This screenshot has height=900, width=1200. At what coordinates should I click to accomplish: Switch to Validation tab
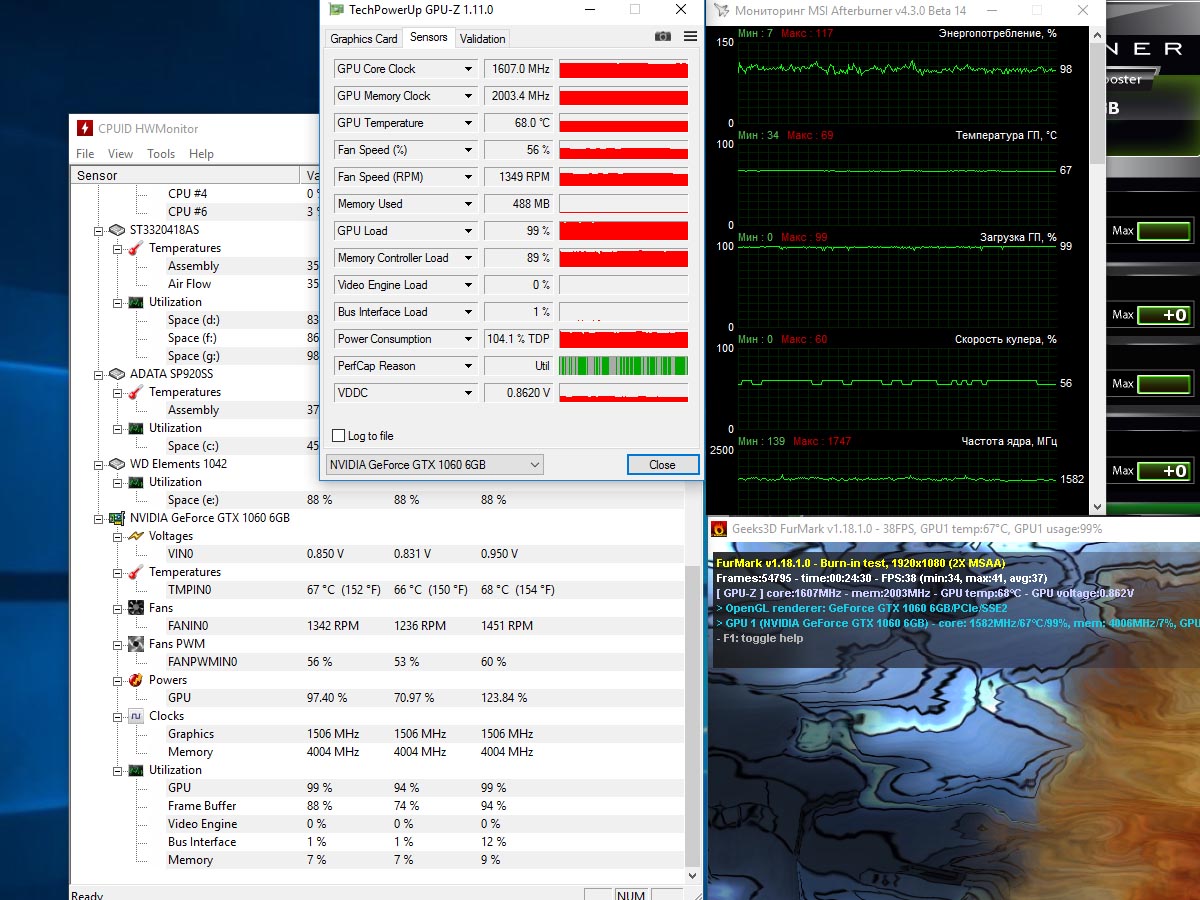coord(483,39)
